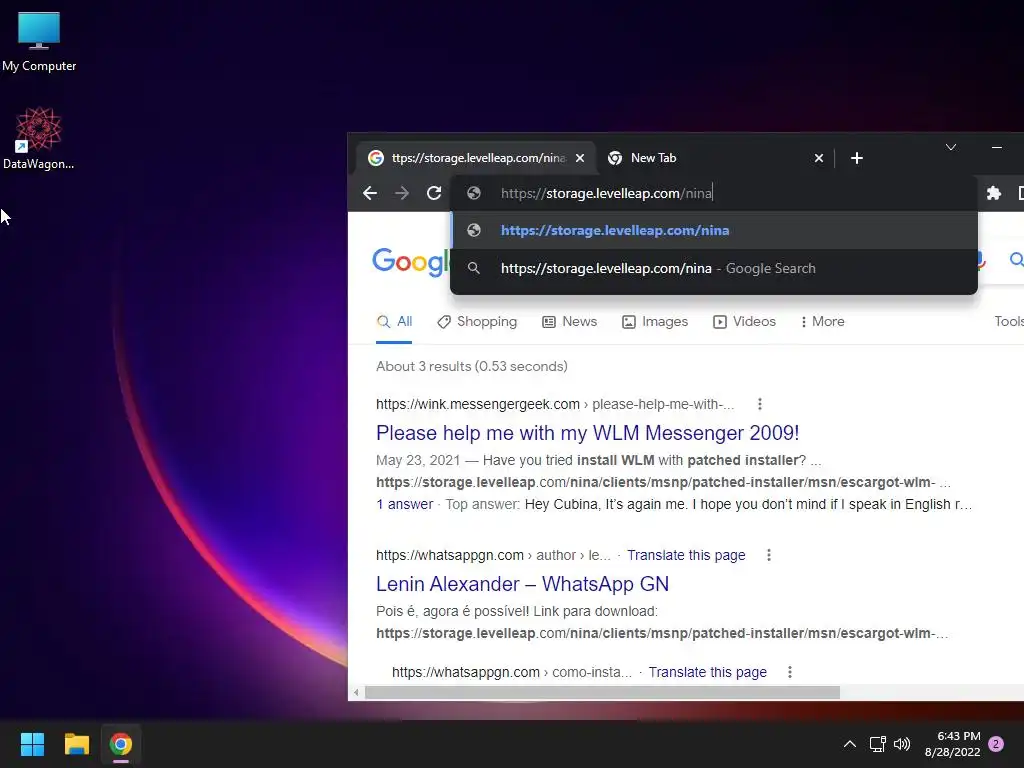Open a new tab with plus button

coord(857,158)
